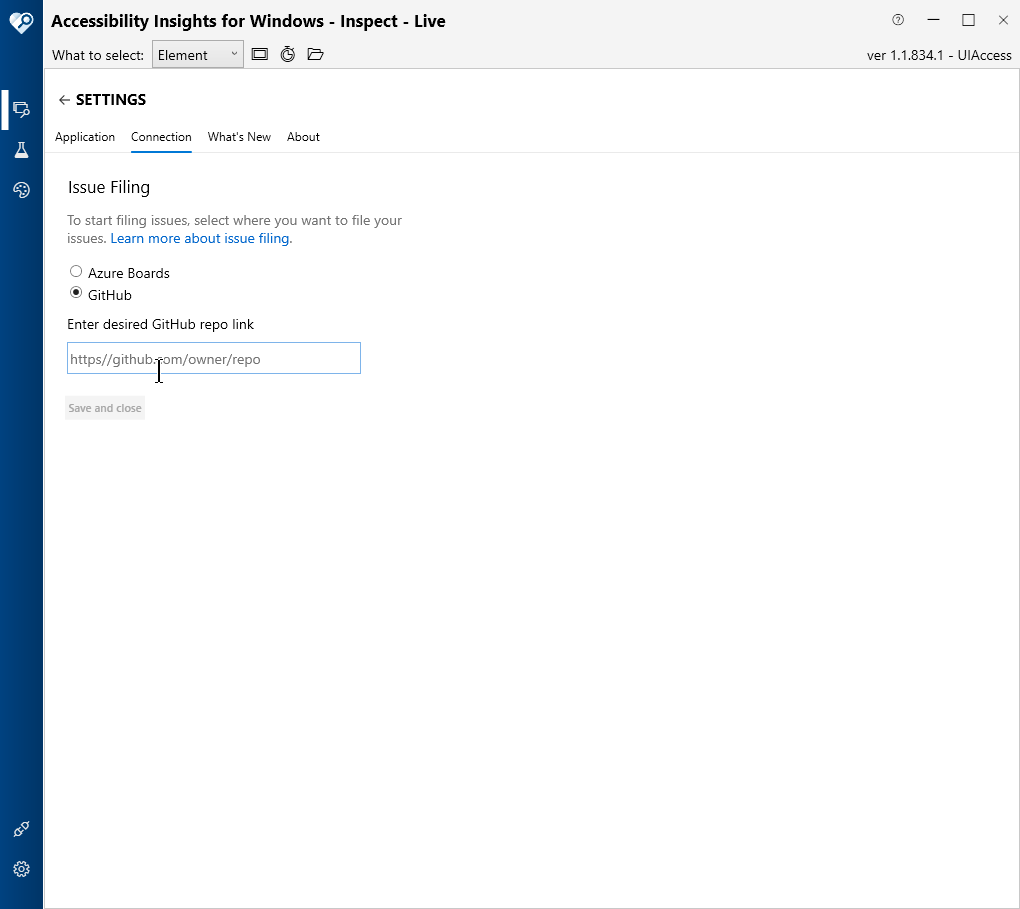This screenshot has height=909, width=1020.
Task: Click the Issue Filing heading
Action: (109, 187)
